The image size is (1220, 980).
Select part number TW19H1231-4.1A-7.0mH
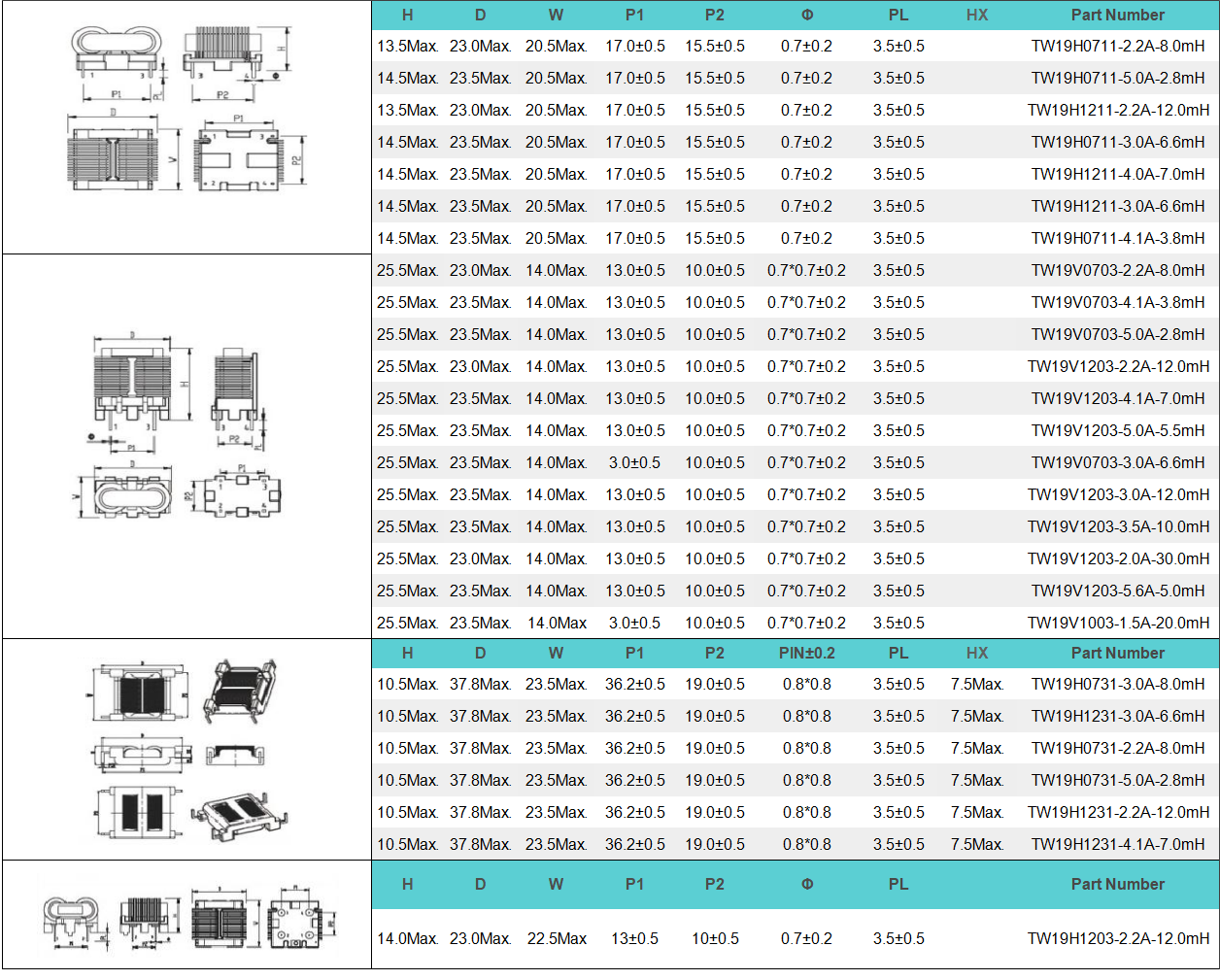1117,844
